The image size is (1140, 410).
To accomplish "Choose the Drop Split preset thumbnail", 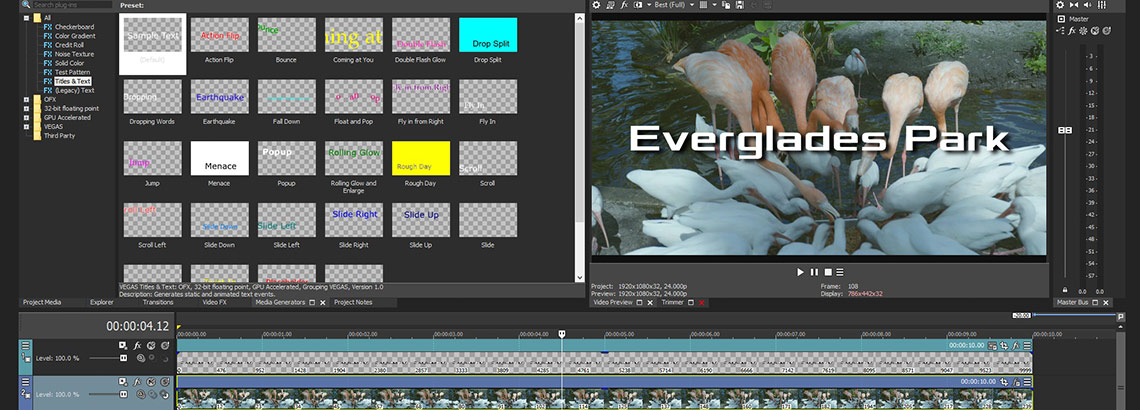I will (488, 35).
